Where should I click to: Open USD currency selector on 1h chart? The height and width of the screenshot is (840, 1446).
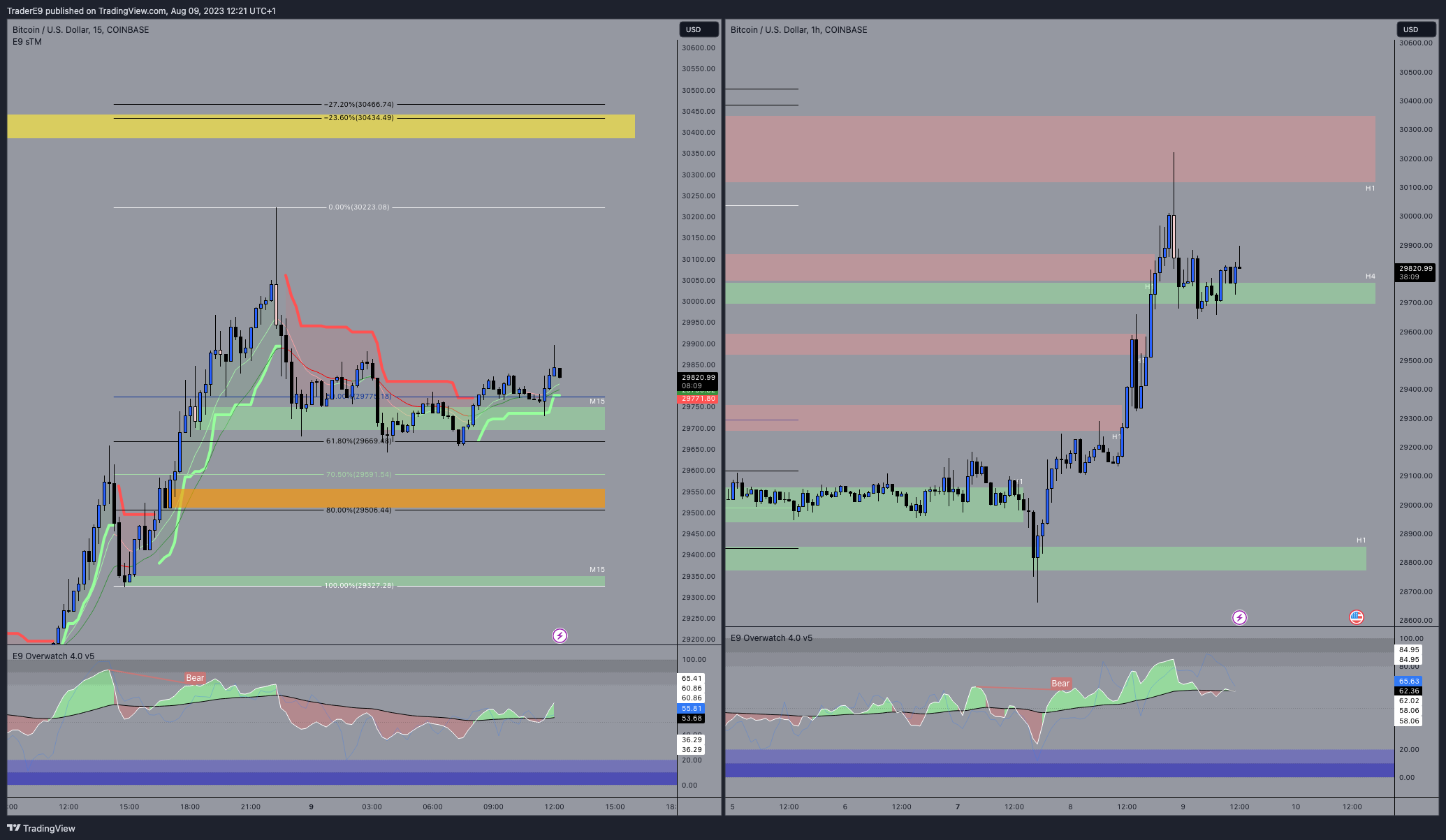tap(1416, 29)
